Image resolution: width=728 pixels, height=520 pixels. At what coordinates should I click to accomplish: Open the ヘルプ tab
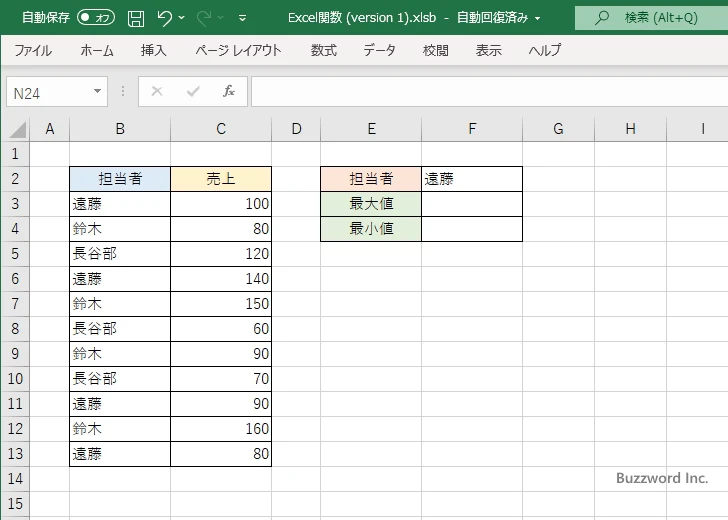tap(545, 50)
